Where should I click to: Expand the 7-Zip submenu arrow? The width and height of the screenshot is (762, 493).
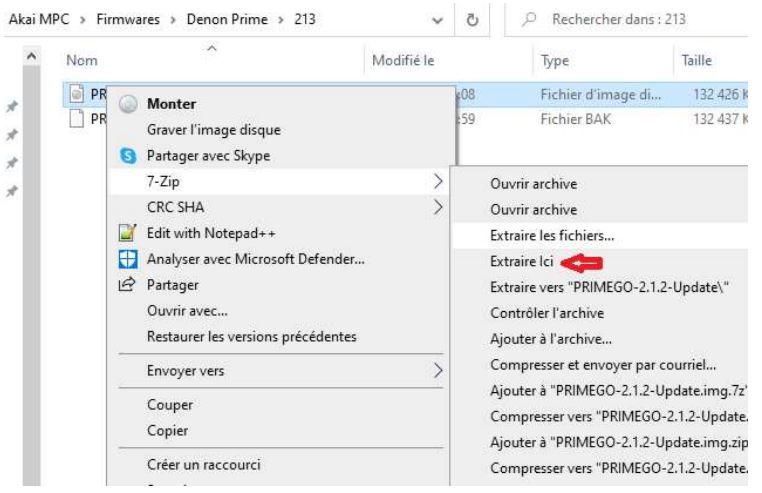pos(438,181)
